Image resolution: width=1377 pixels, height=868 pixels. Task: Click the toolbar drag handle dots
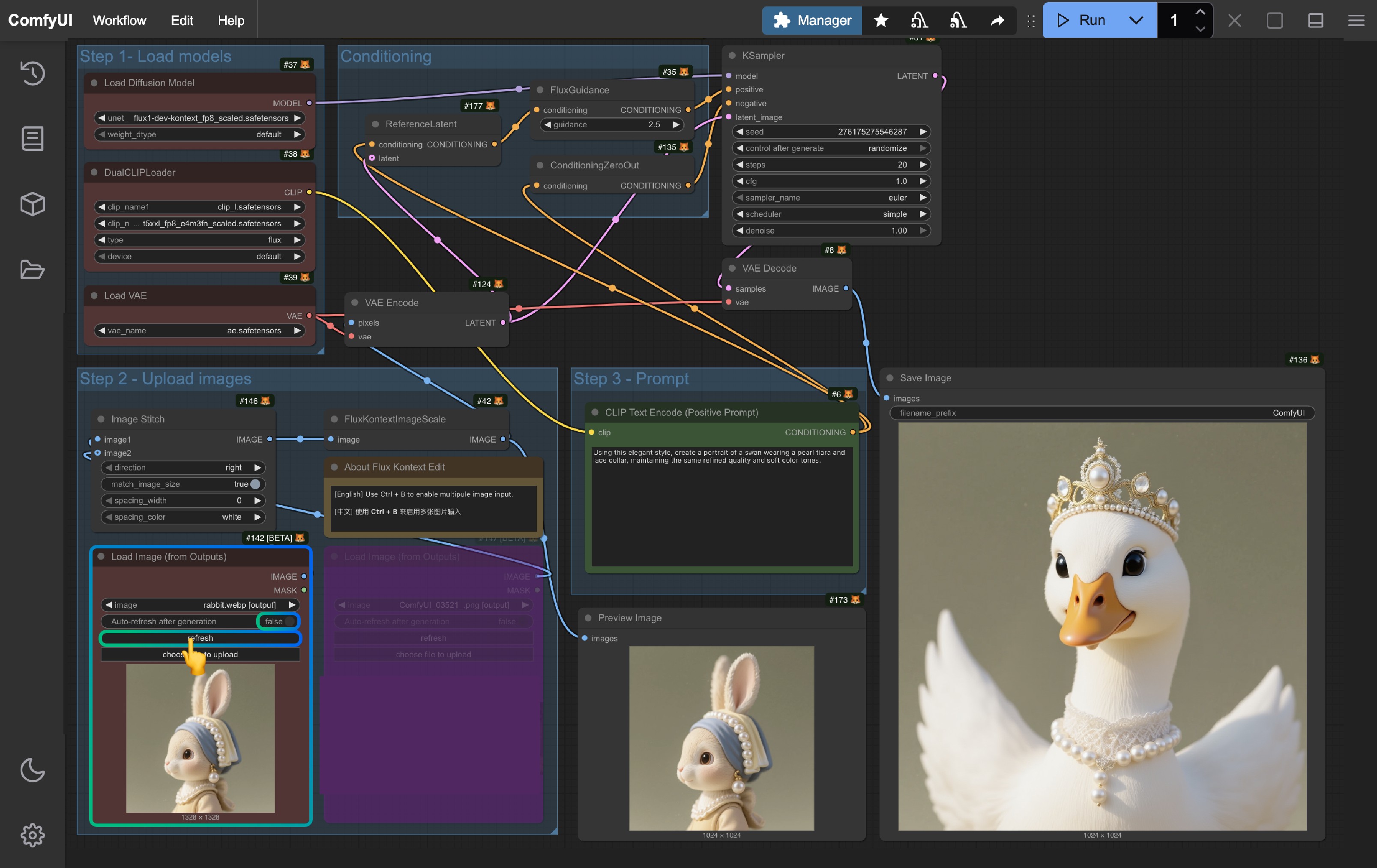pyautogui.click(x=1031, y=21)
